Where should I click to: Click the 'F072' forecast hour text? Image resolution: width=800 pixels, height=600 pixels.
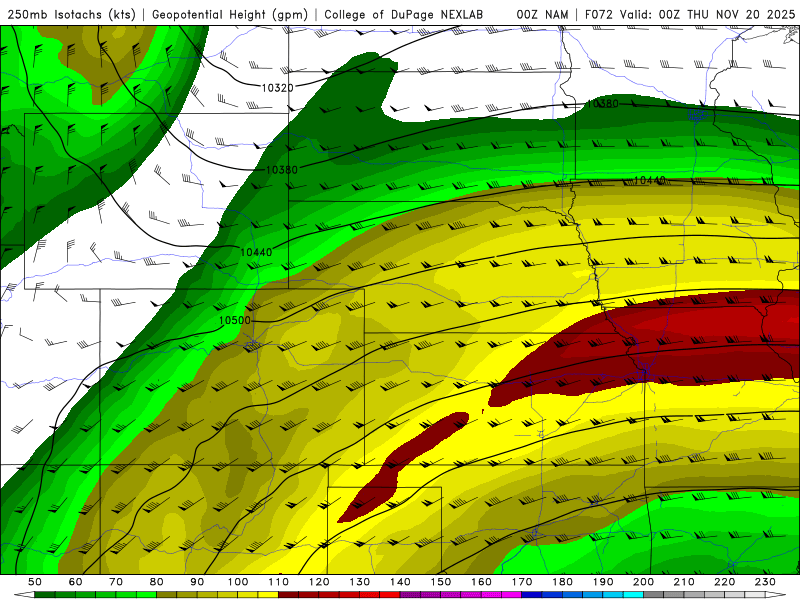599,15
